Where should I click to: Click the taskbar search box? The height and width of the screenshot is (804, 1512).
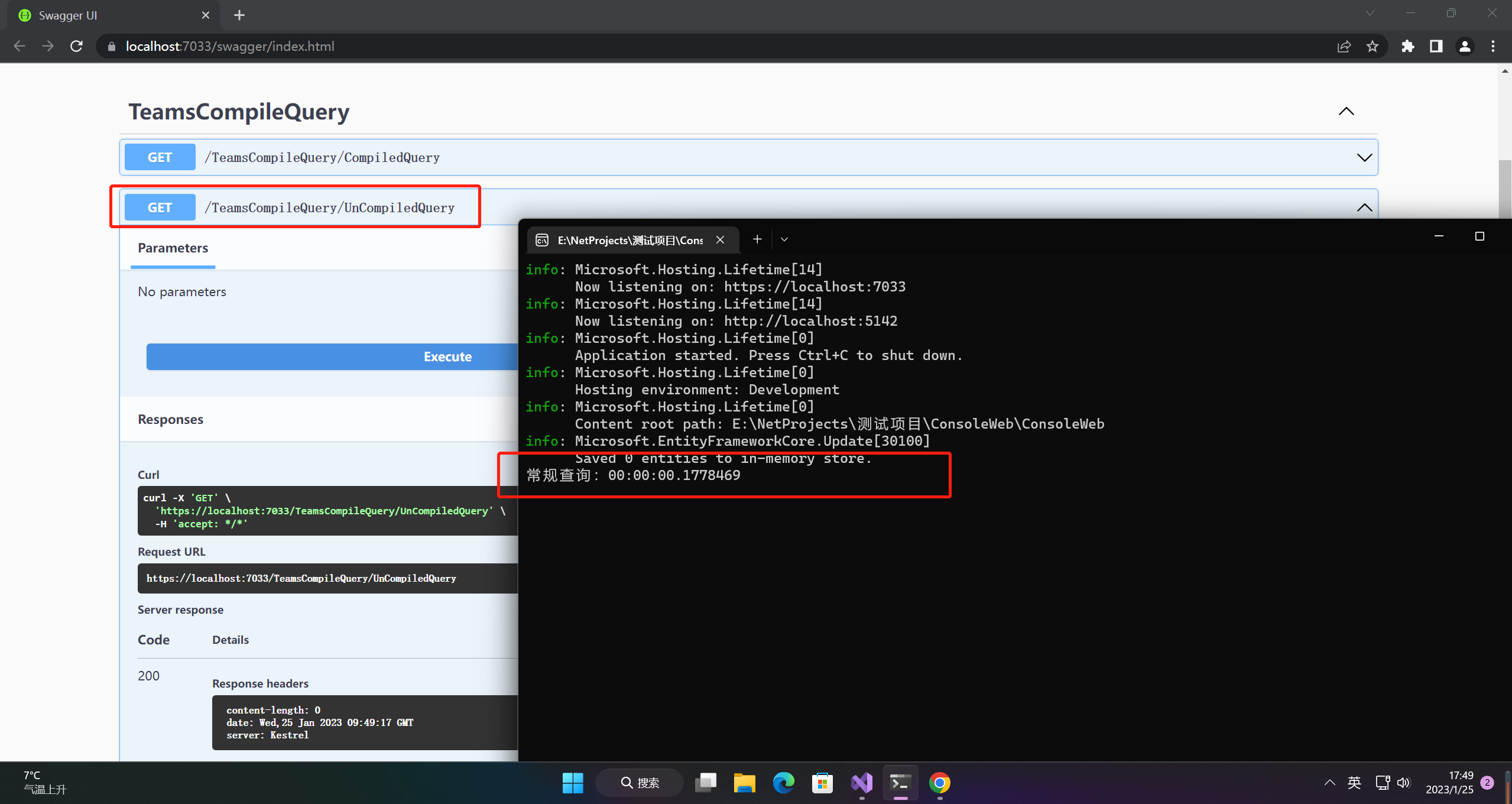point(640,783)
